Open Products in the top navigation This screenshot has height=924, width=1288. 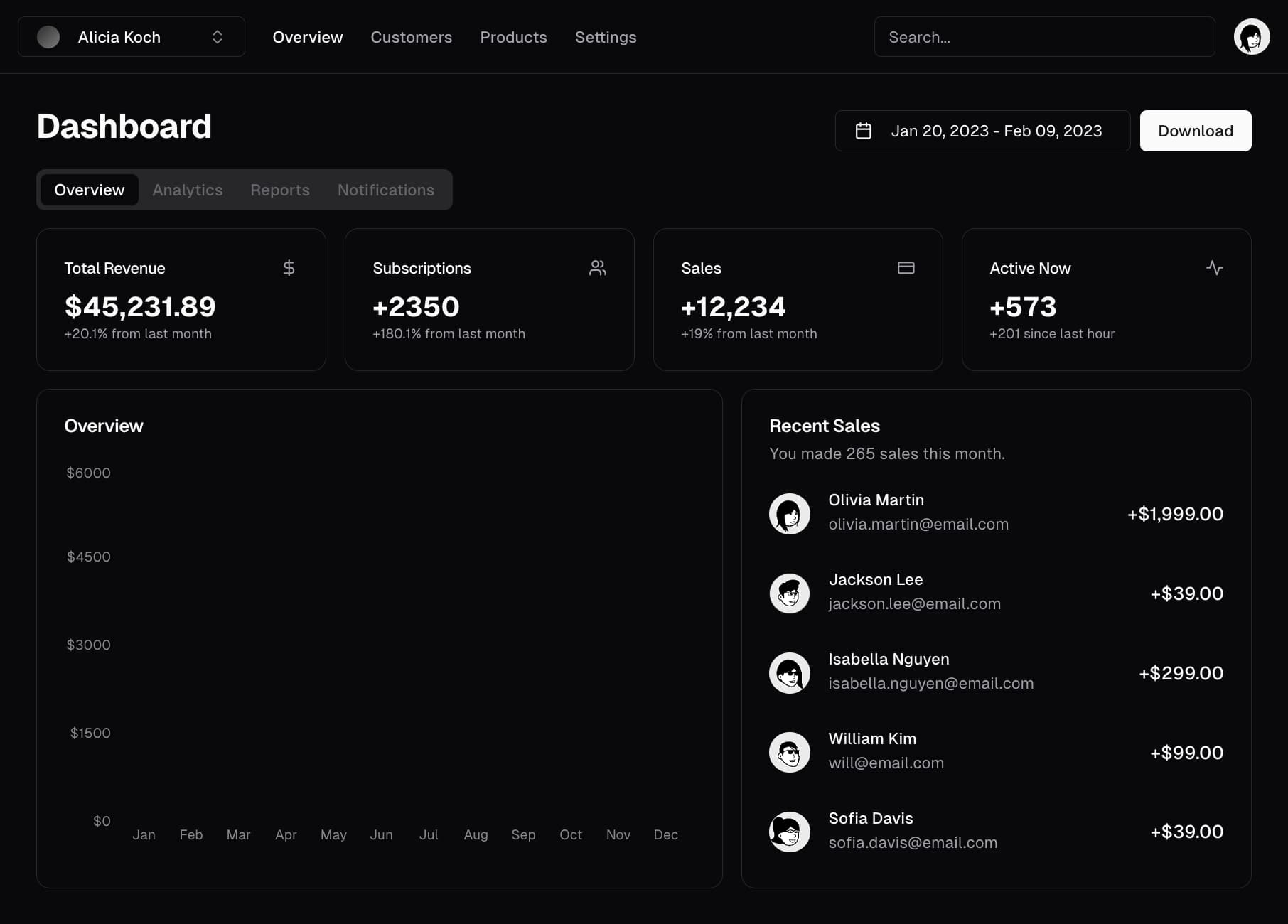[513, 37]
